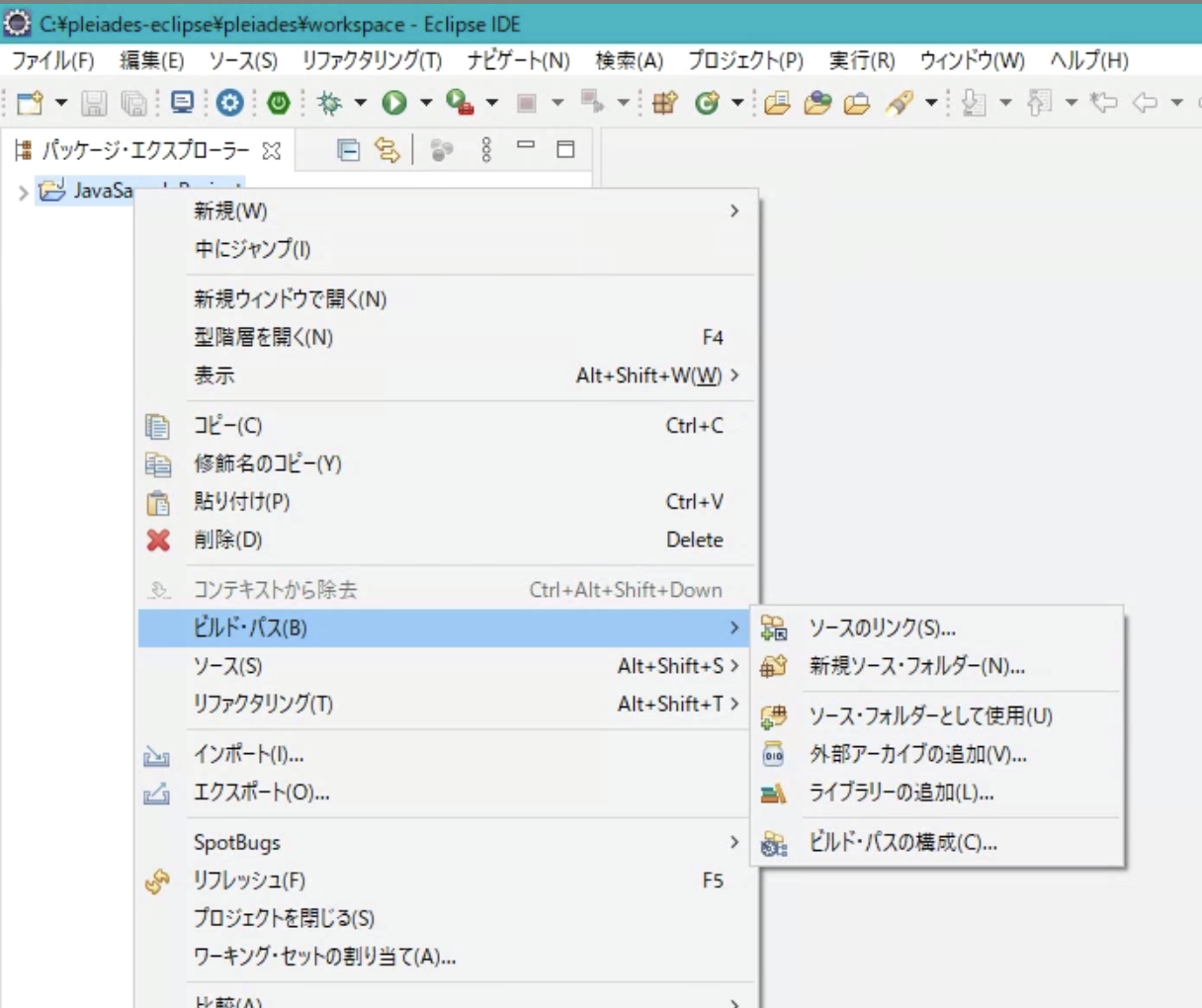1202x1008 pixels.
Task: Click the Run with coverage toolbar icon
Action: [x=460, y=103]
